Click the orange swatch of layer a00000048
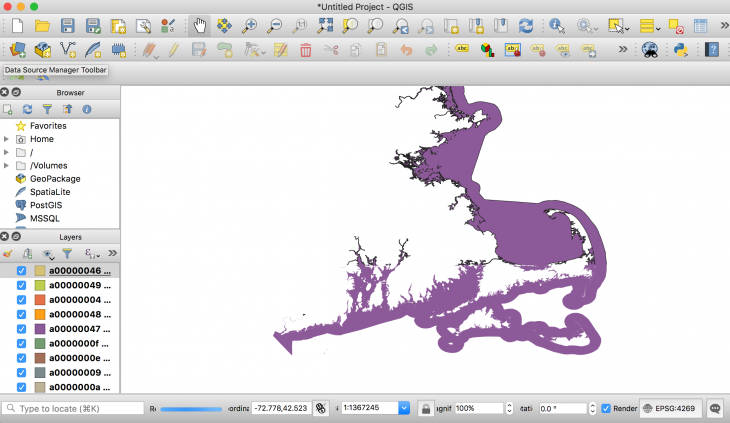The width and height of the screenshot is (730, 423). coord(40,314)
